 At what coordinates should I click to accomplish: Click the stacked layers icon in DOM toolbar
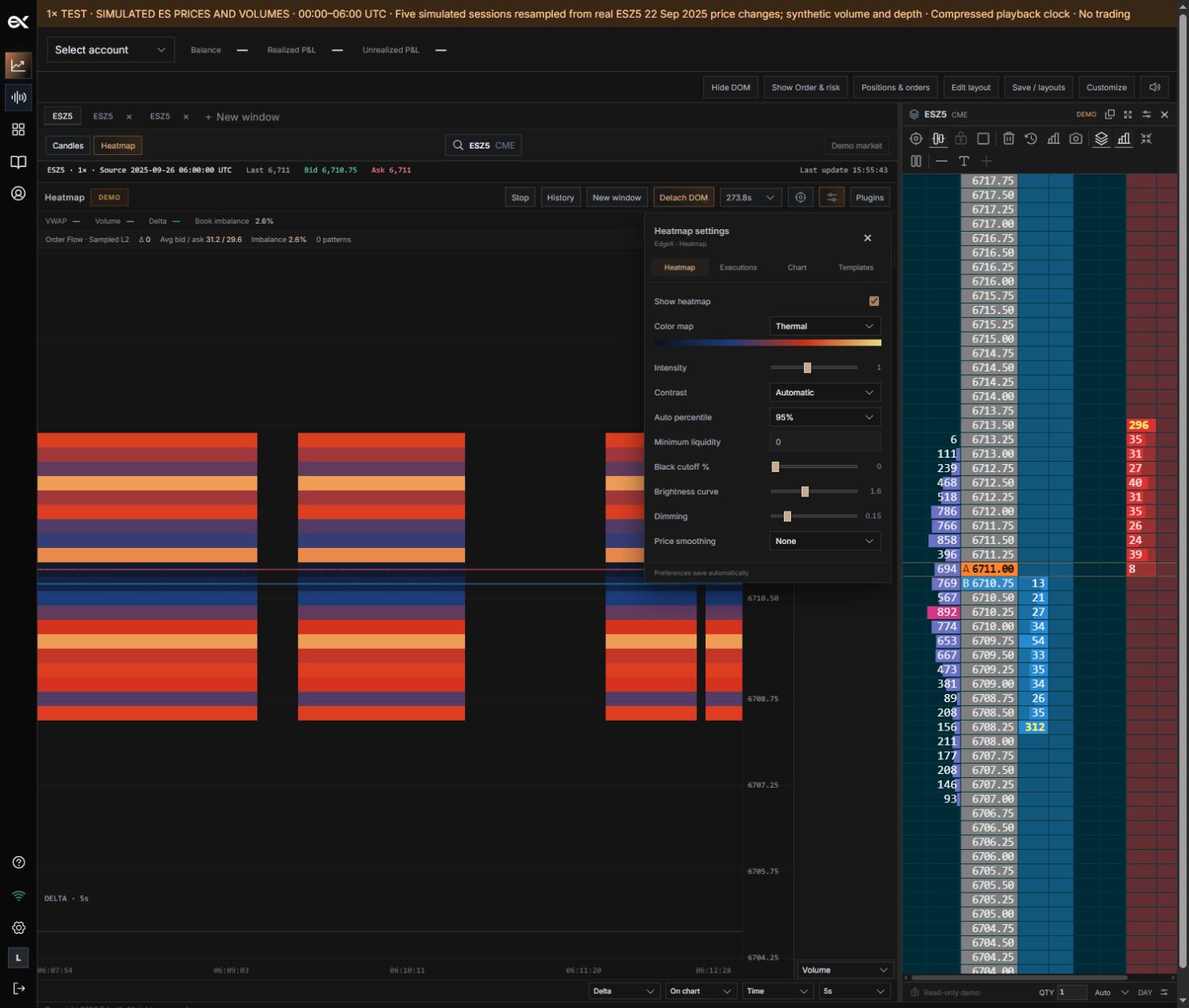click(1101, 139)
